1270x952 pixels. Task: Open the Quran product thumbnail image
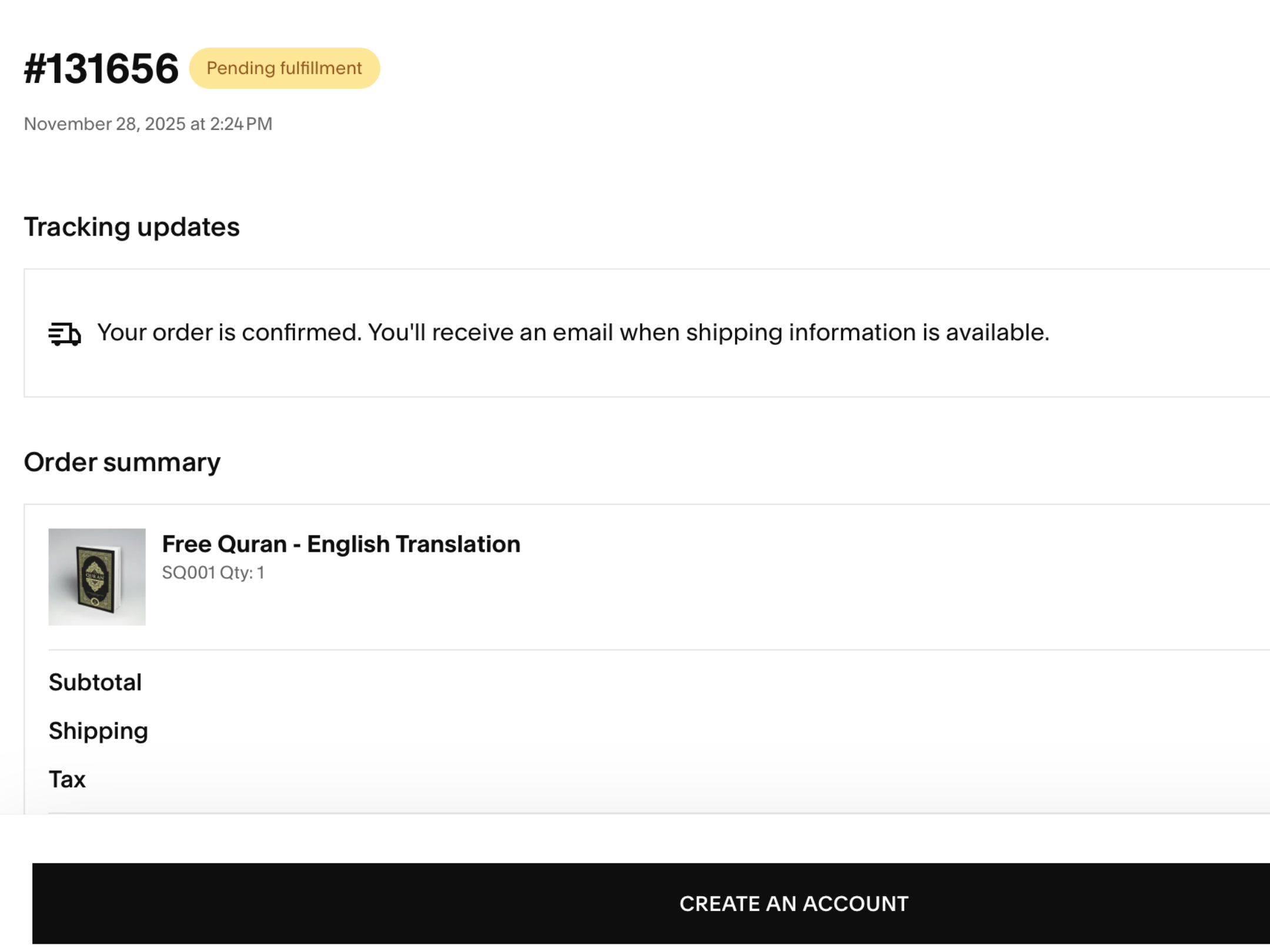point(97,576)
